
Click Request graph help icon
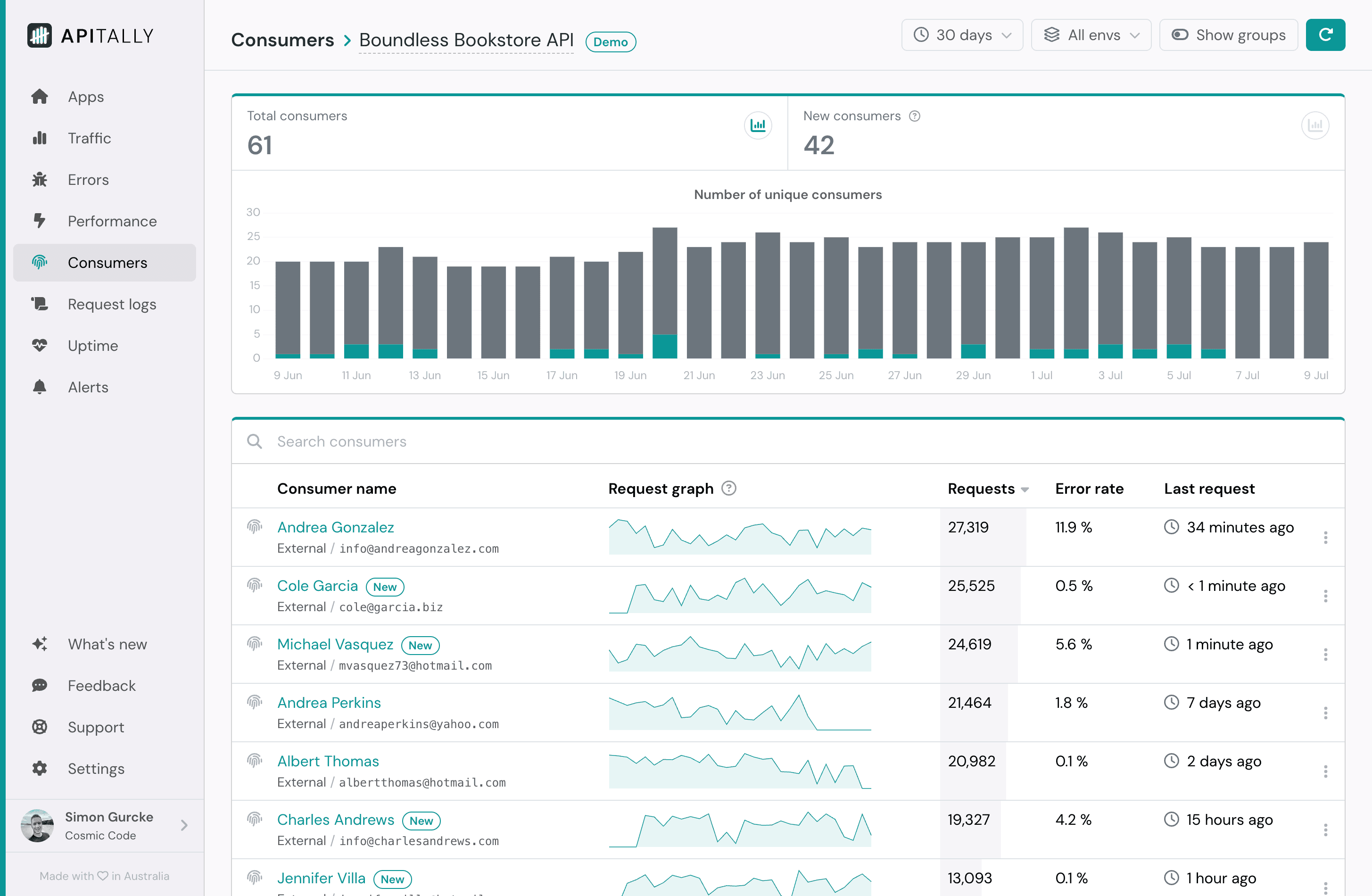[728, 489]
